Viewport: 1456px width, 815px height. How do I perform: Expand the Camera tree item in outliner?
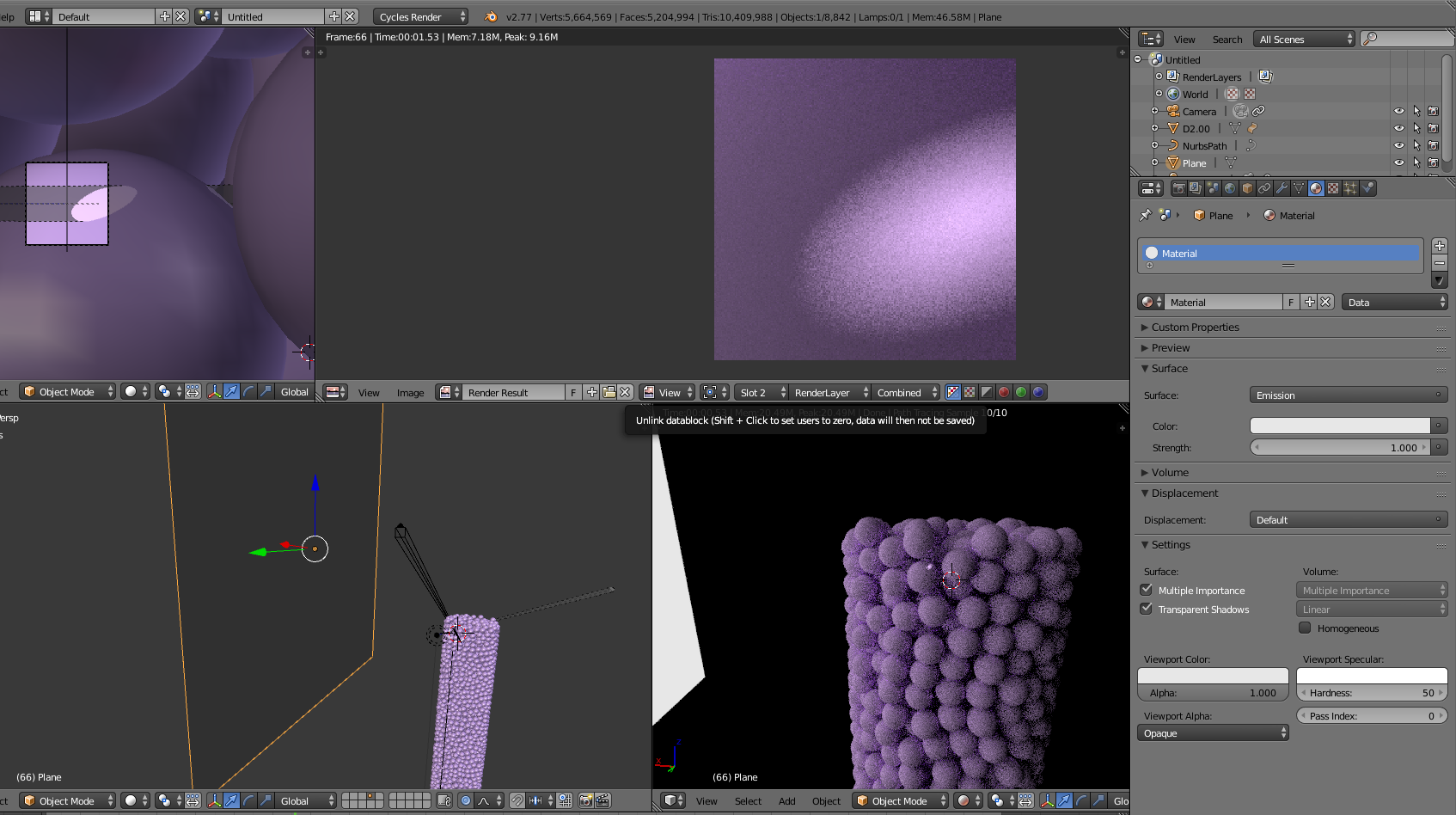pyautogui.click(x=1155, y=111)
